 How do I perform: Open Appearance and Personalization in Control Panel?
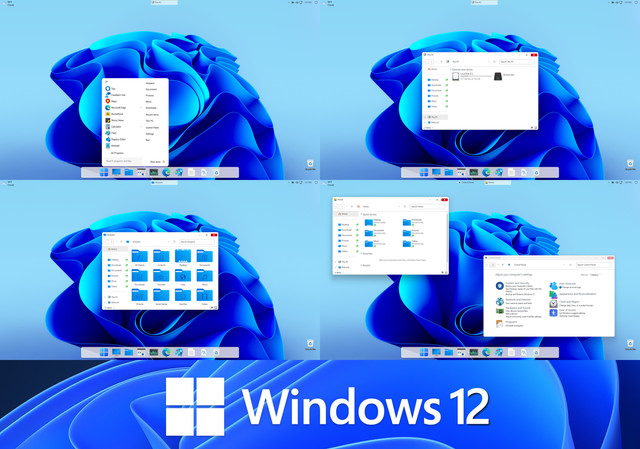click(x=578, y=294)
